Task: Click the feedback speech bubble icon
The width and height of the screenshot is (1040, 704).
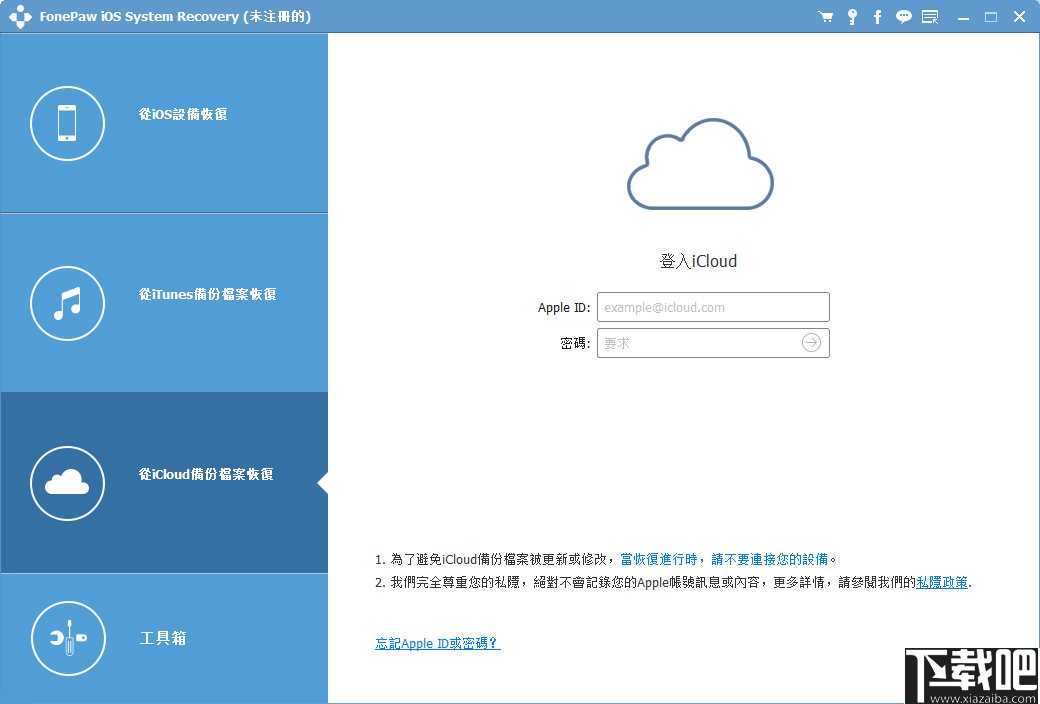Action: pyautogui.click(x=903, y=16)
